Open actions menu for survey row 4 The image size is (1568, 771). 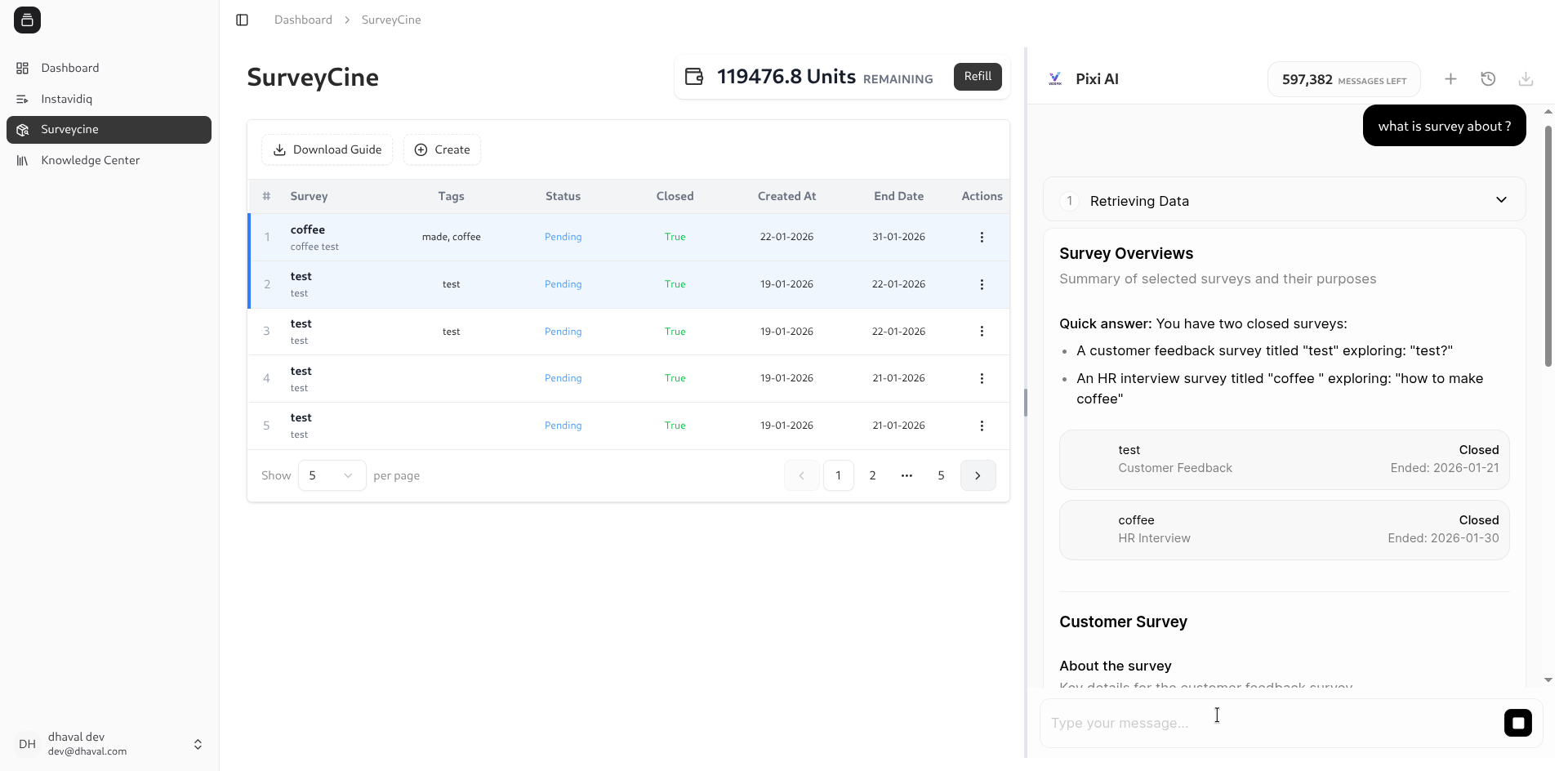(x=982, y=378)
